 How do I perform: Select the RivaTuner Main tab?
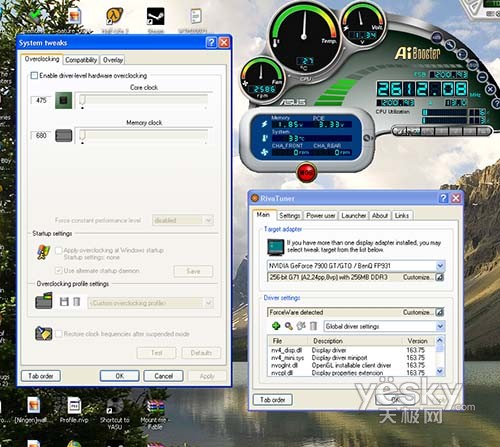(263, 215)
